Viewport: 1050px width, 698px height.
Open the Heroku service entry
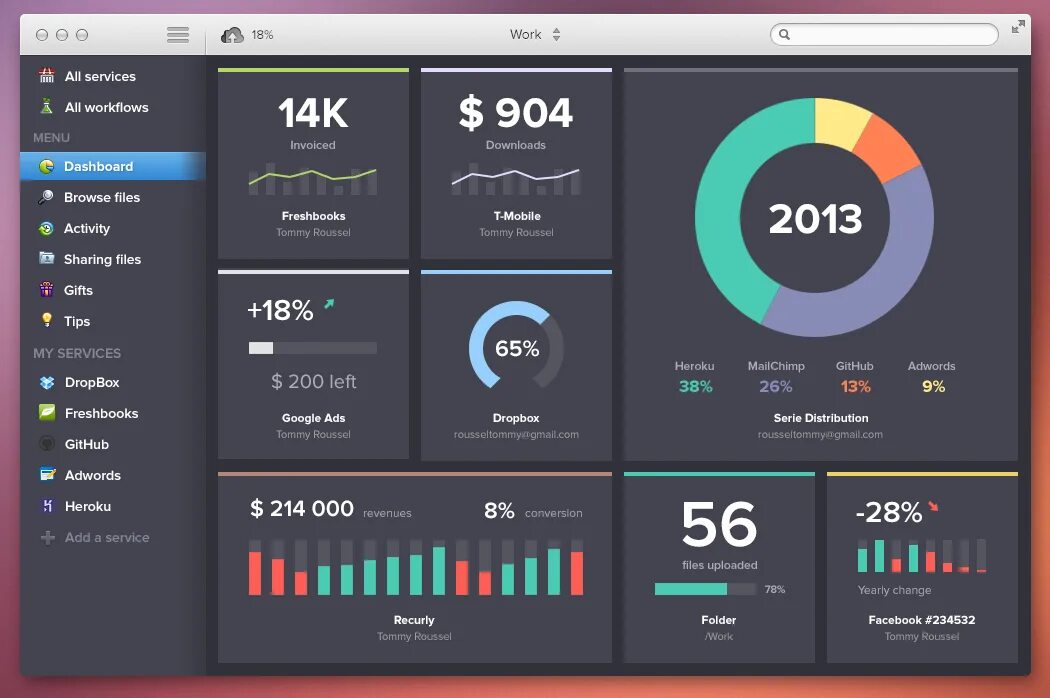(112, 506)
